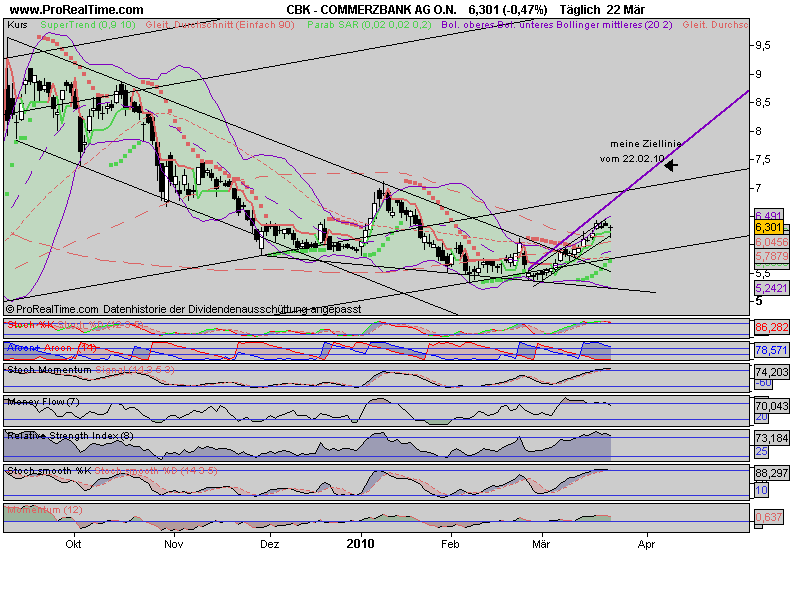This screenshot has height=600, width=800.
Task: Select the vom 22.02.10 annotation text
Action: click(x=632, y=159)
